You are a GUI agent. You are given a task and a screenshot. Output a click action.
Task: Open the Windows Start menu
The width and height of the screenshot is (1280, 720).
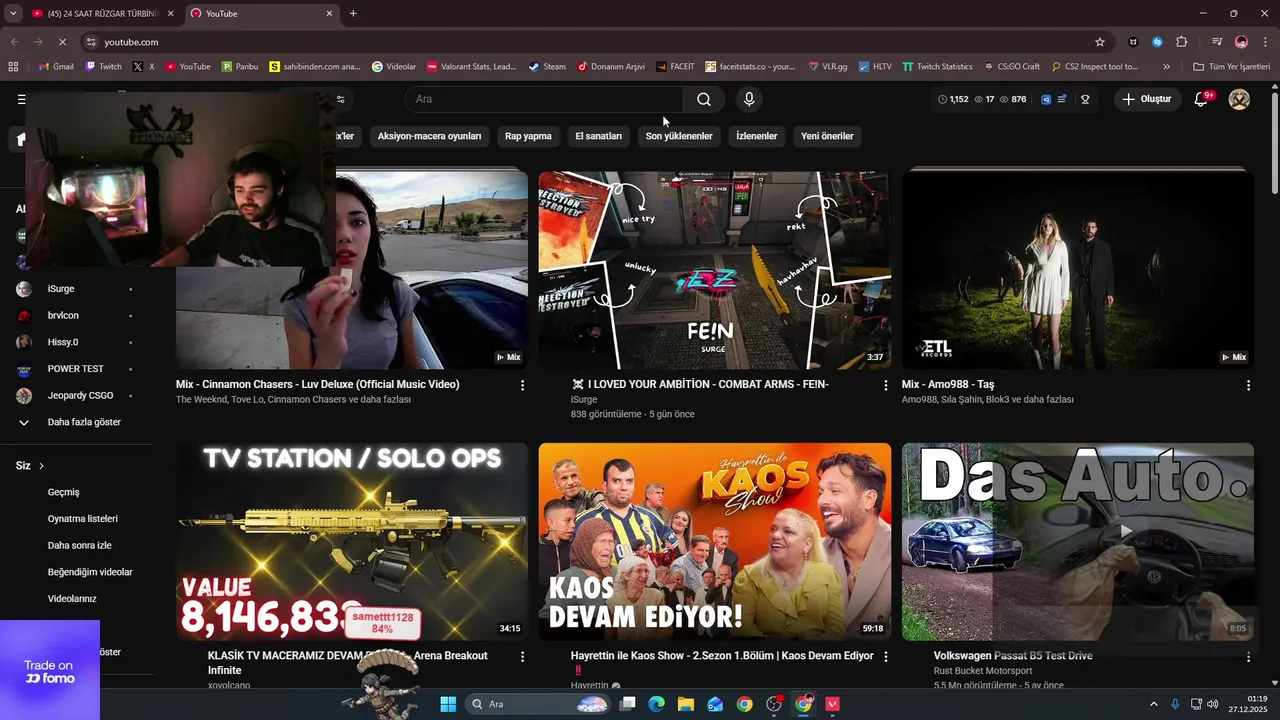point(448,704)
